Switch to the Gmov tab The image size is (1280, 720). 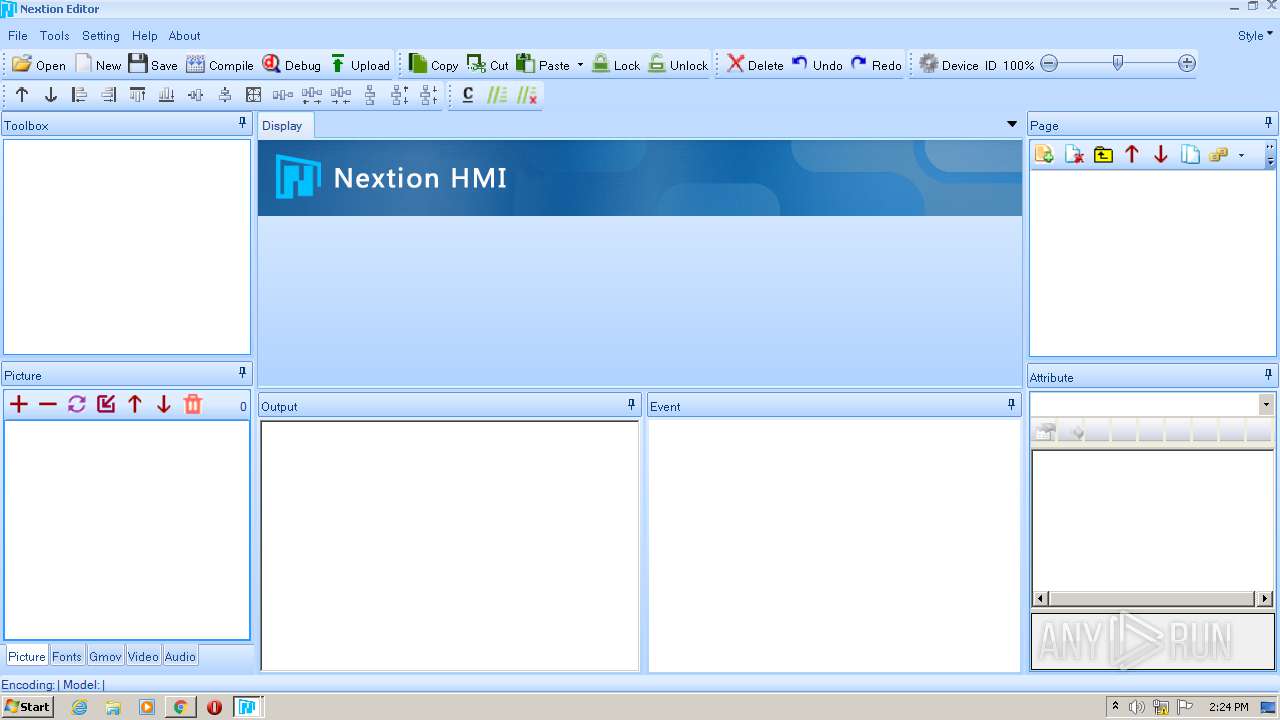[x=105, y=656]
